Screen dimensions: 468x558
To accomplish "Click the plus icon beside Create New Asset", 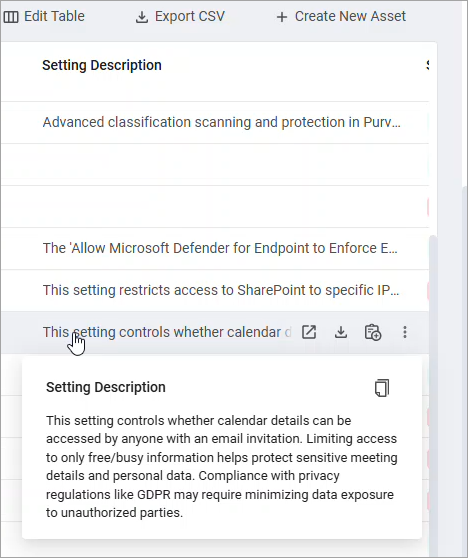I will point(282,17).
